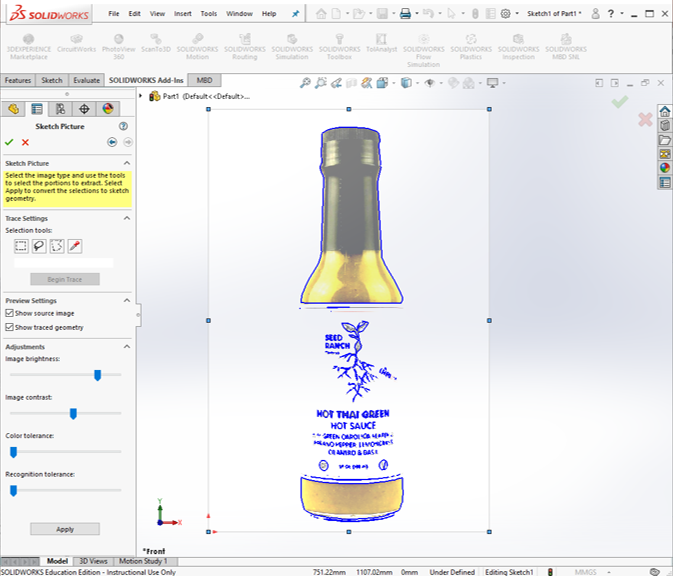673x576 pixels.
Task: Click the Apply button
Action: pos(65,529)
